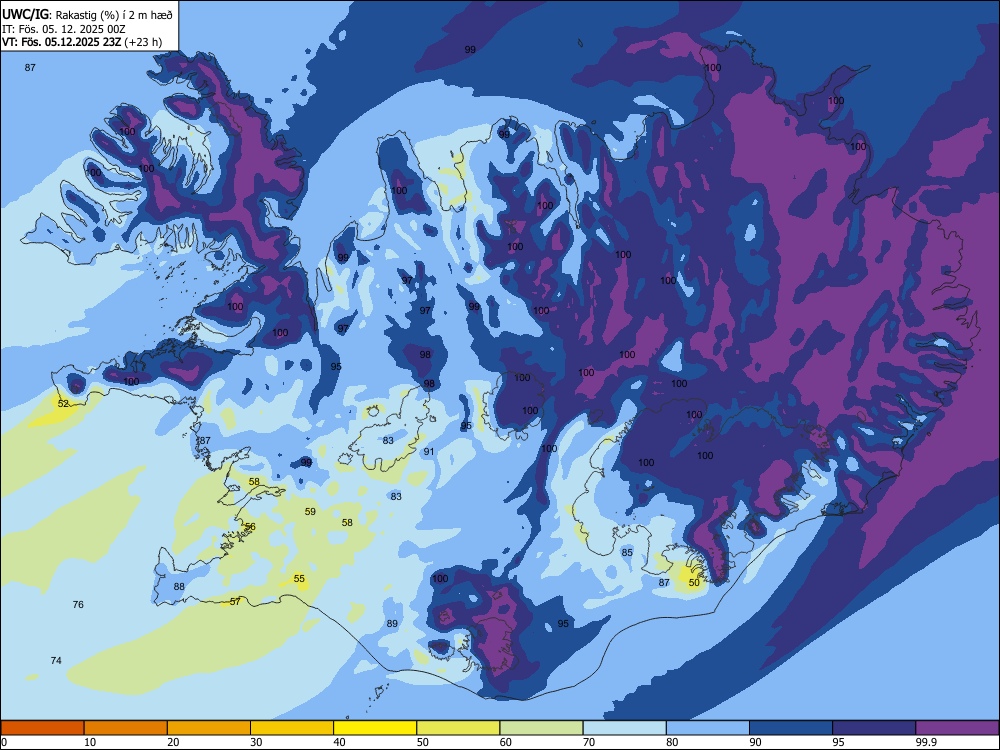Select the map value '59'
Image resolution: width=1000 pixels, height=750 pixels.
(310, 511)
